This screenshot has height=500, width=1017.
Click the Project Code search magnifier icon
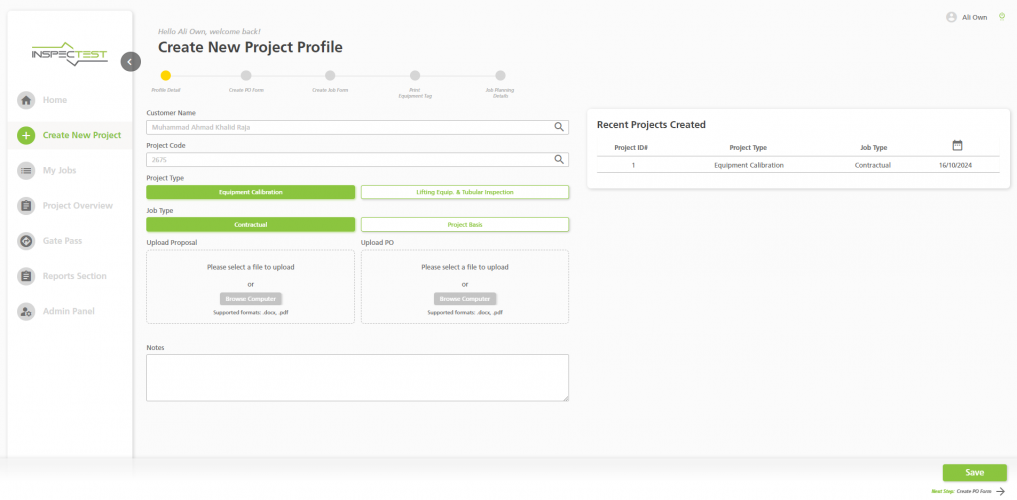coord(559,160)
